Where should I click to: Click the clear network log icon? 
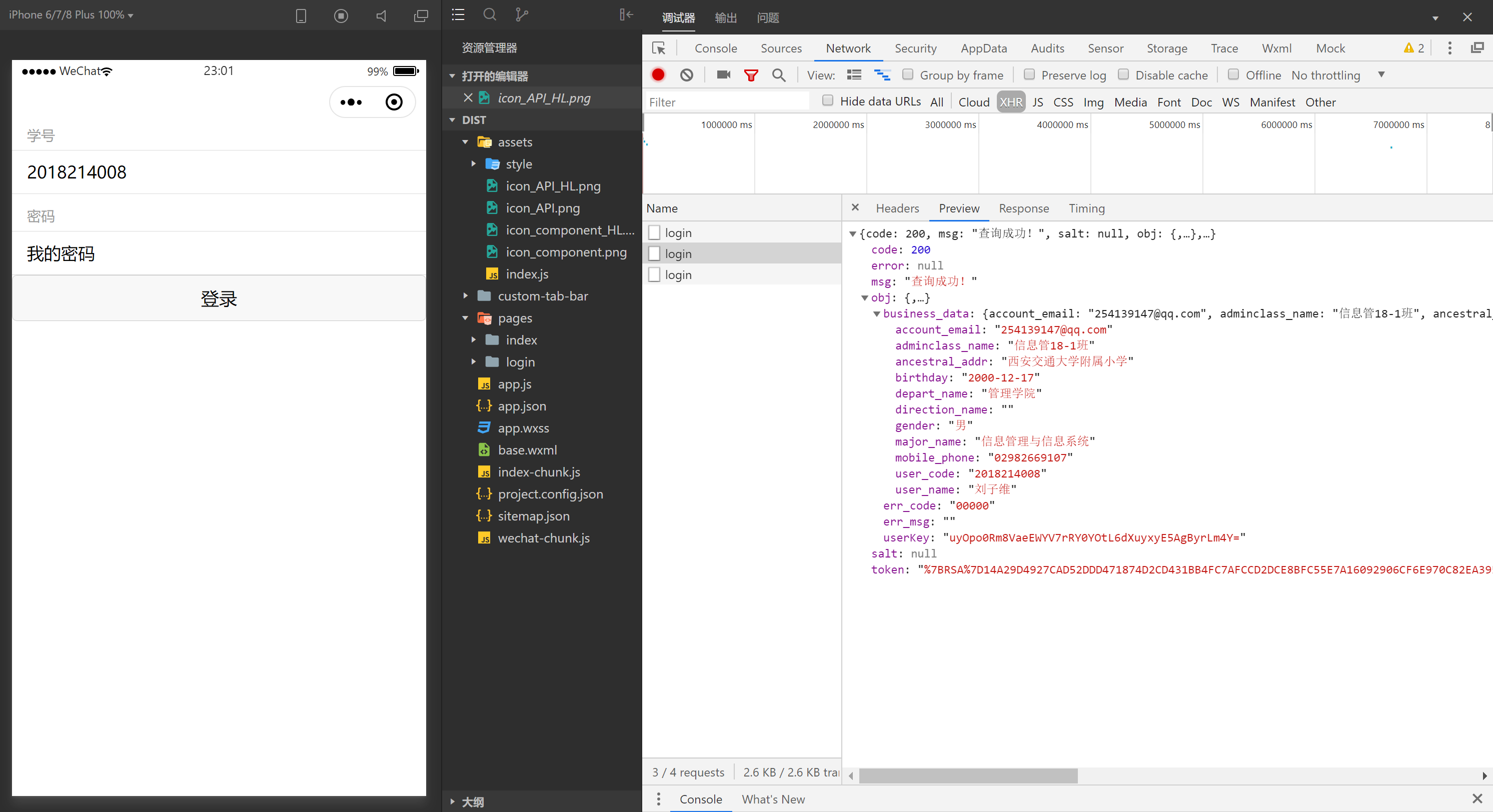687,75
